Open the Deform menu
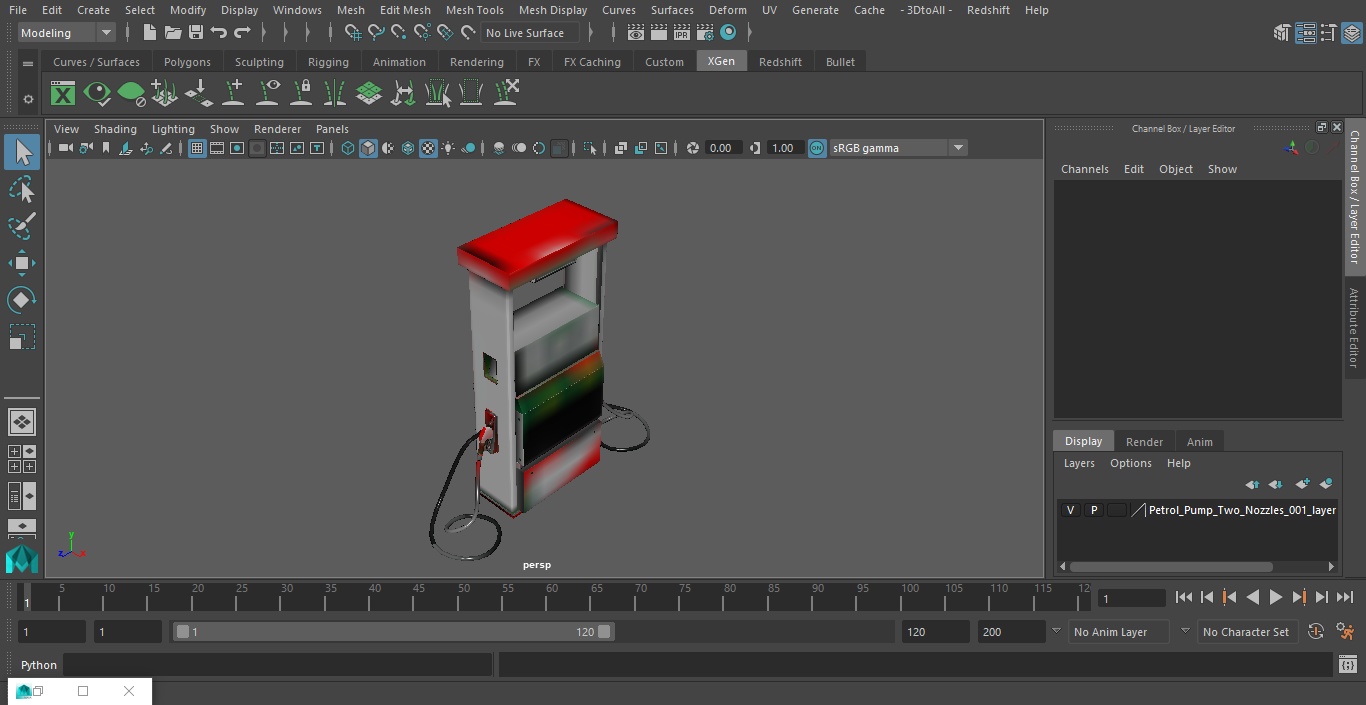Image resolution: width=1366 pixels, height=705 pixels. coord(727,10)
